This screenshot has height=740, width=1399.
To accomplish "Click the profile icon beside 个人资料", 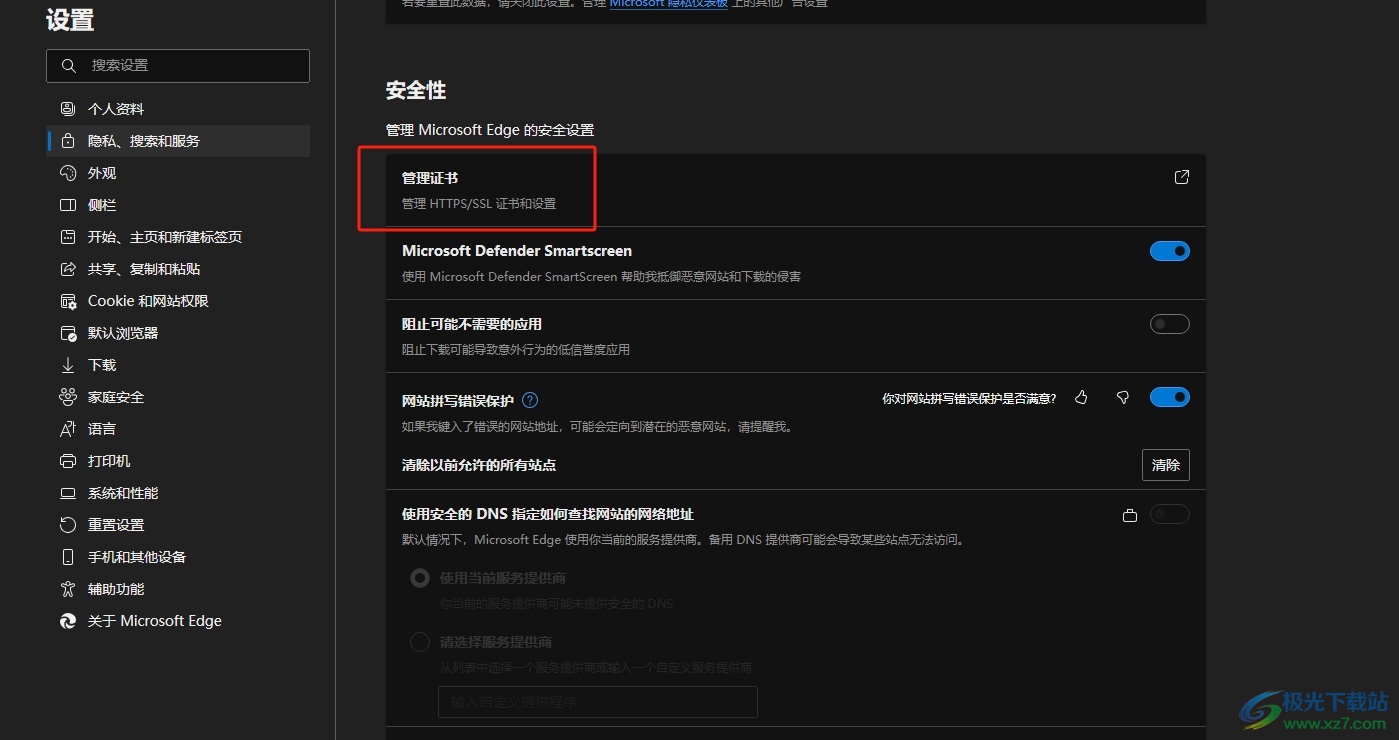I will click(68, 109).
